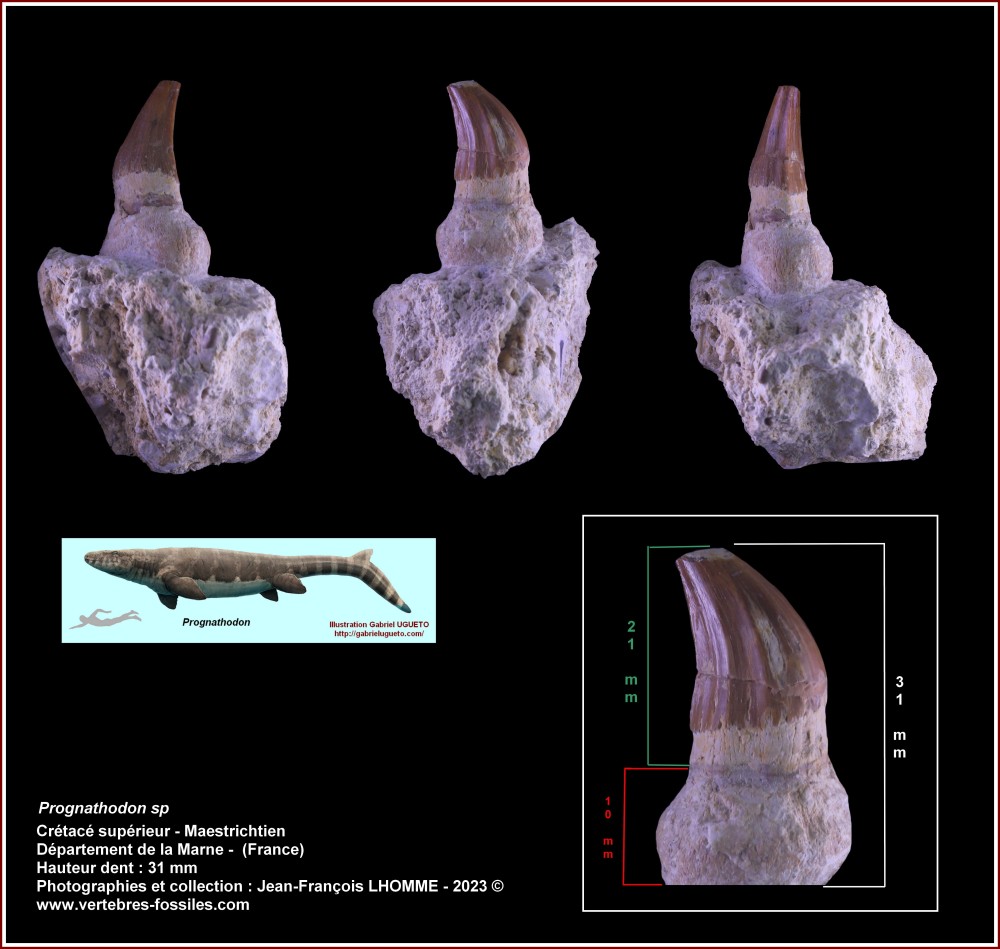Click the gray diver silhouette

104,619
